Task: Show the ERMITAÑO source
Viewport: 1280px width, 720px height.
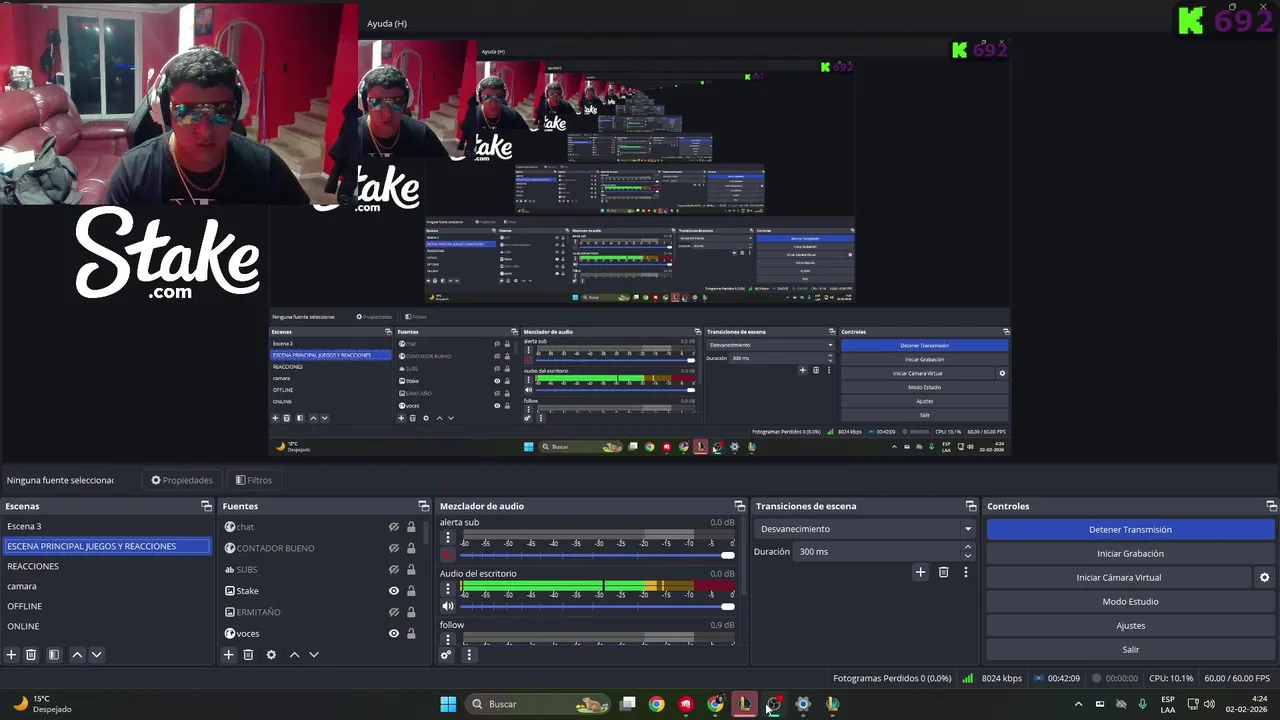Action: coord(394,612)
